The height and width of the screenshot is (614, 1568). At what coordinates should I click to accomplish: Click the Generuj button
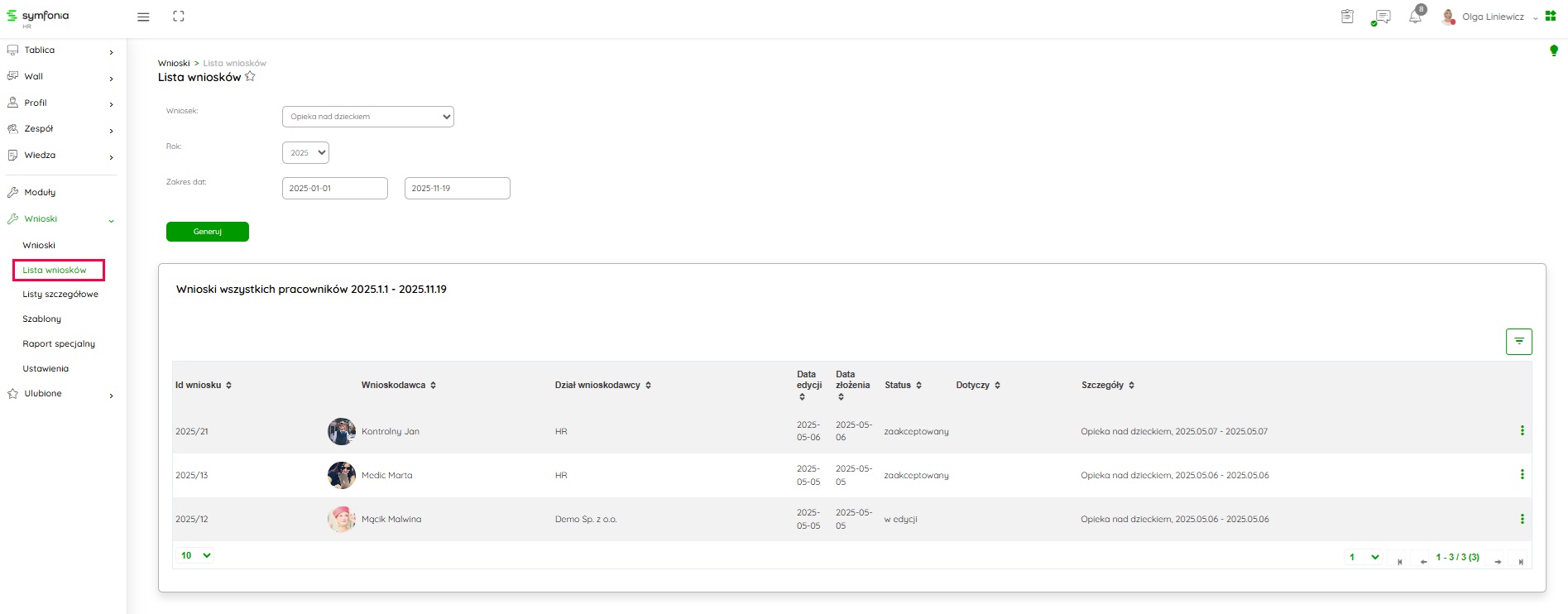(x=207, y=232)
